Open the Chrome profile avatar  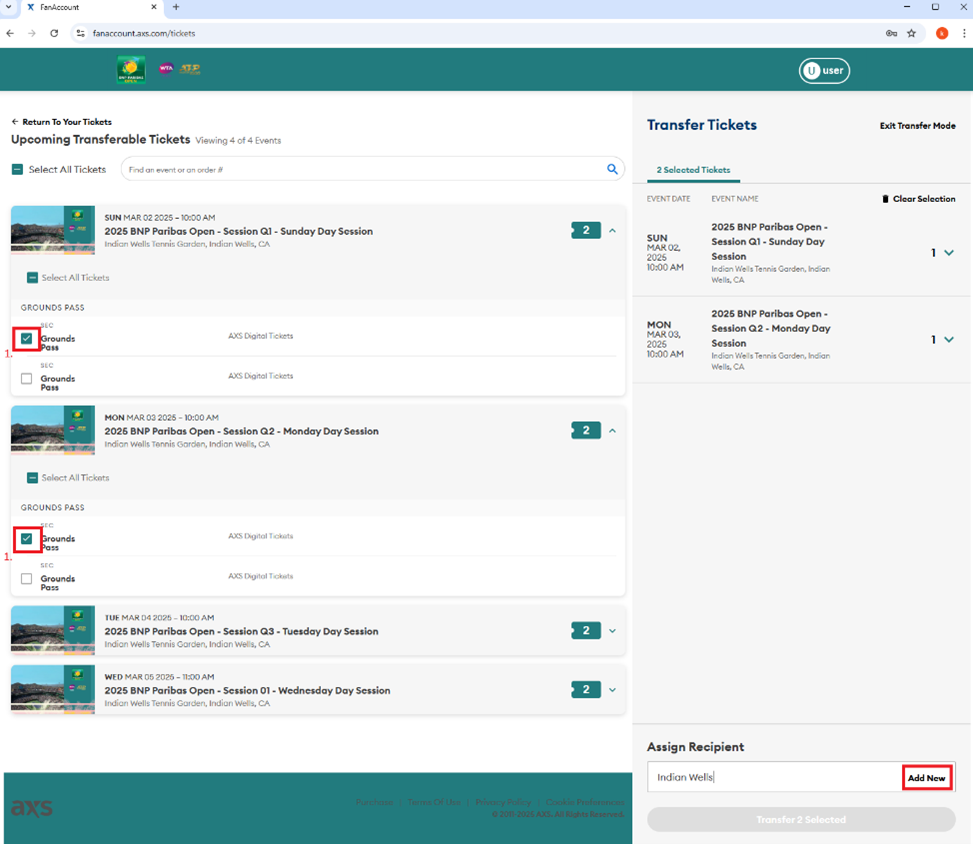(x=941, y=34)
